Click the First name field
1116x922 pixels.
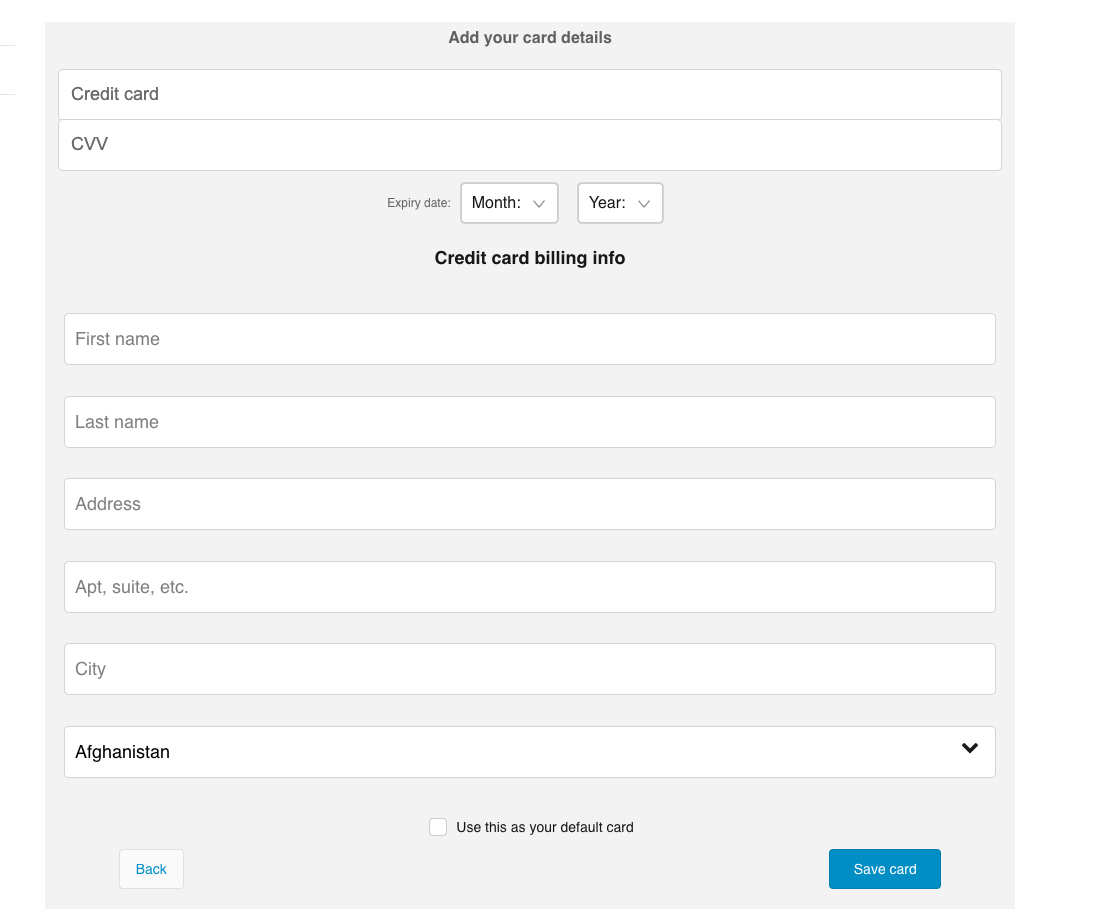point(530,339)
